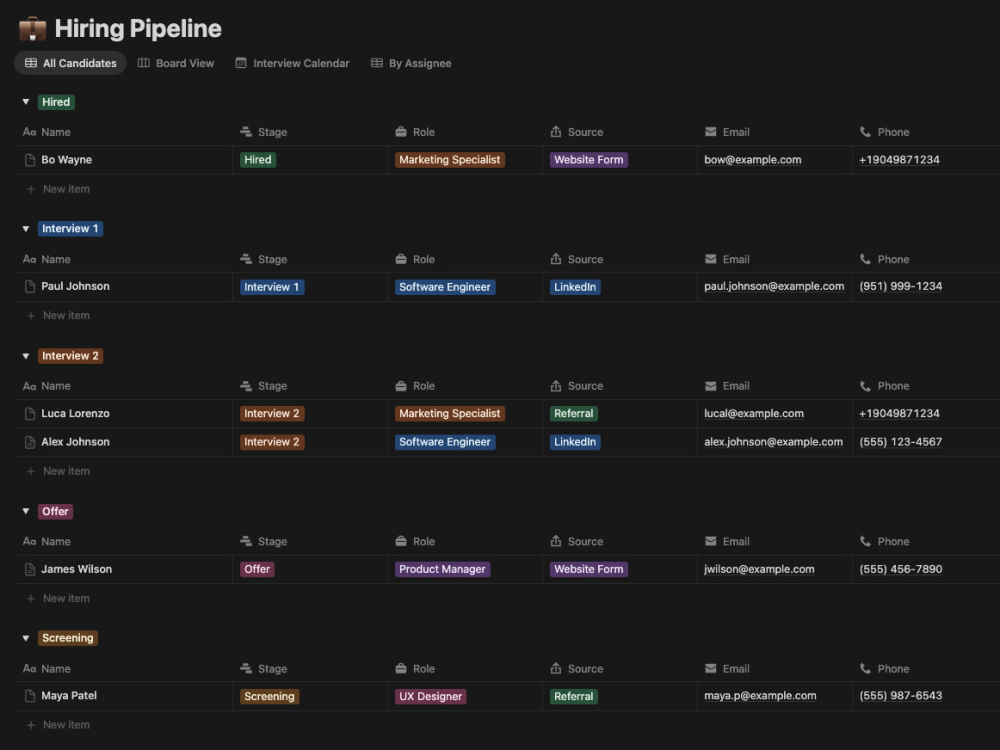The image size is (1000, 750).
Task: Click page icon next to Paul Johnson
Action: 30,287
